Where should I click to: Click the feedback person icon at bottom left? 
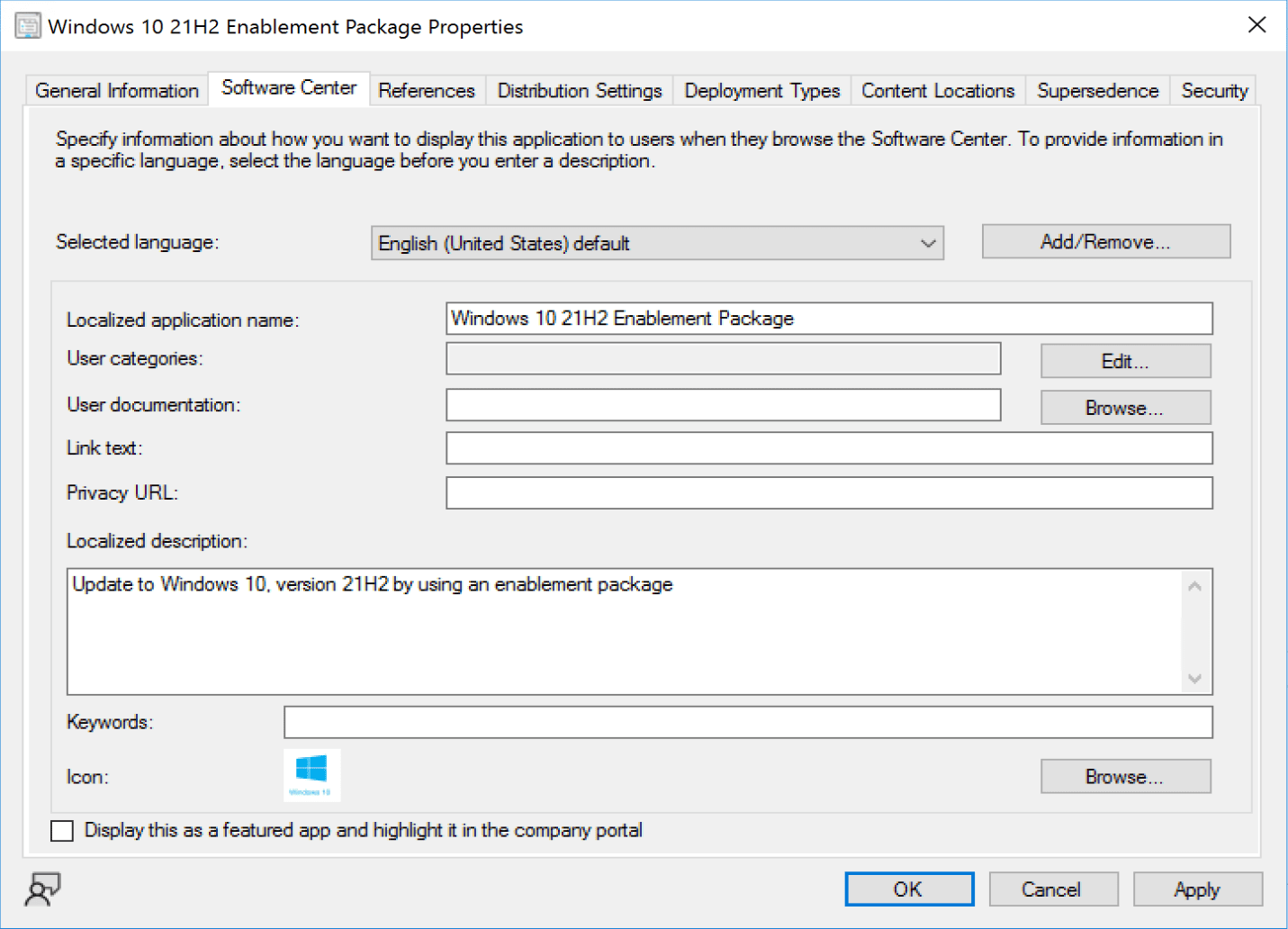(42, 889)
